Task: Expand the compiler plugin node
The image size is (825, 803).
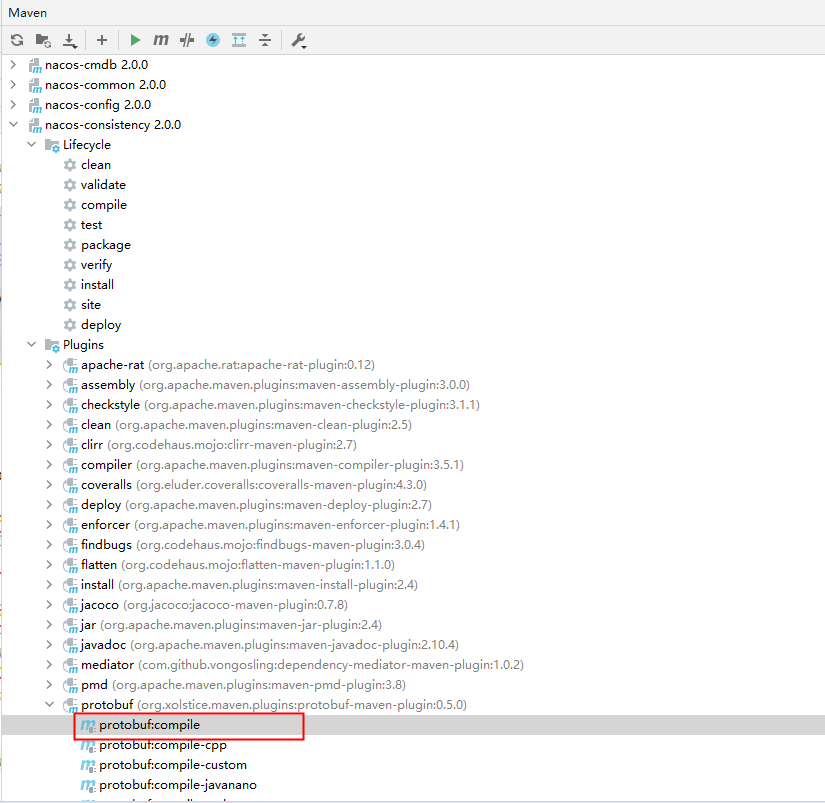Action: point(49,465)
